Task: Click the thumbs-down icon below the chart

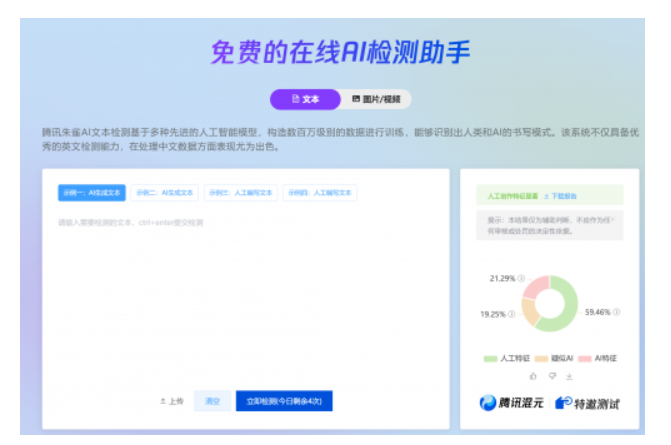Action: pos(550,376)
